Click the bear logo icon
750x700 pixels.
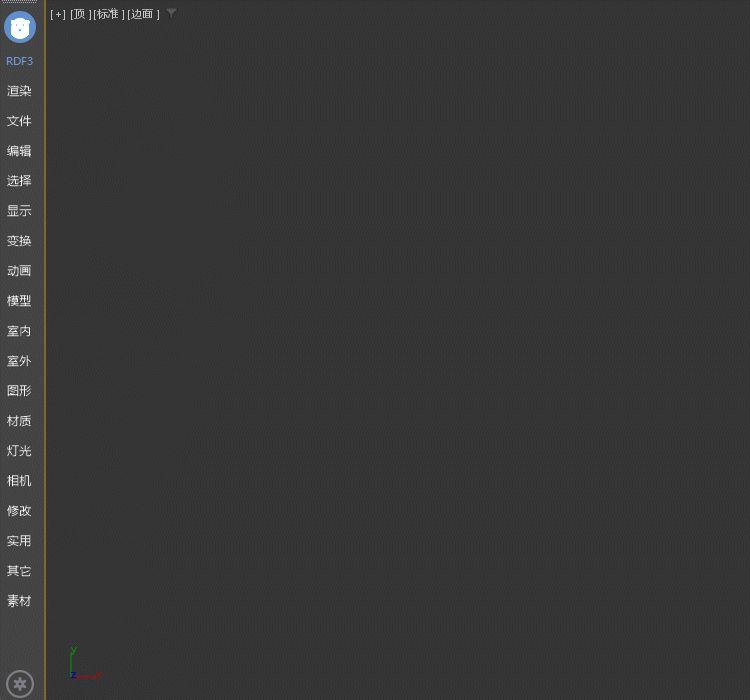tap(20, 27)
